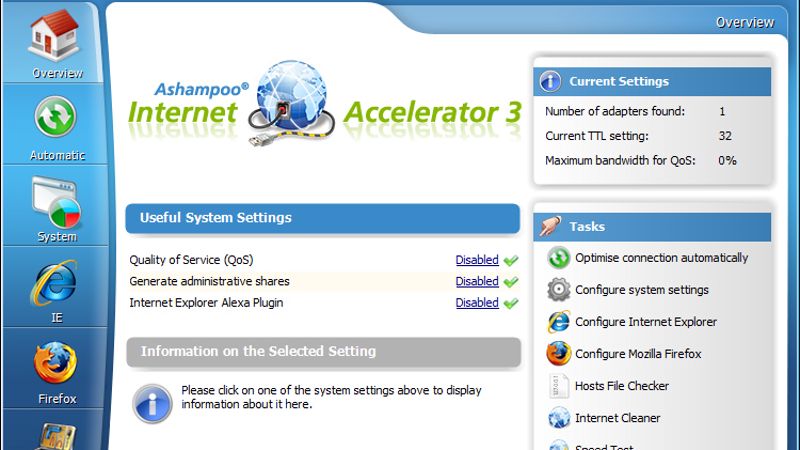Click the IE icon for Configure Internet Explorer

point(559,322)
